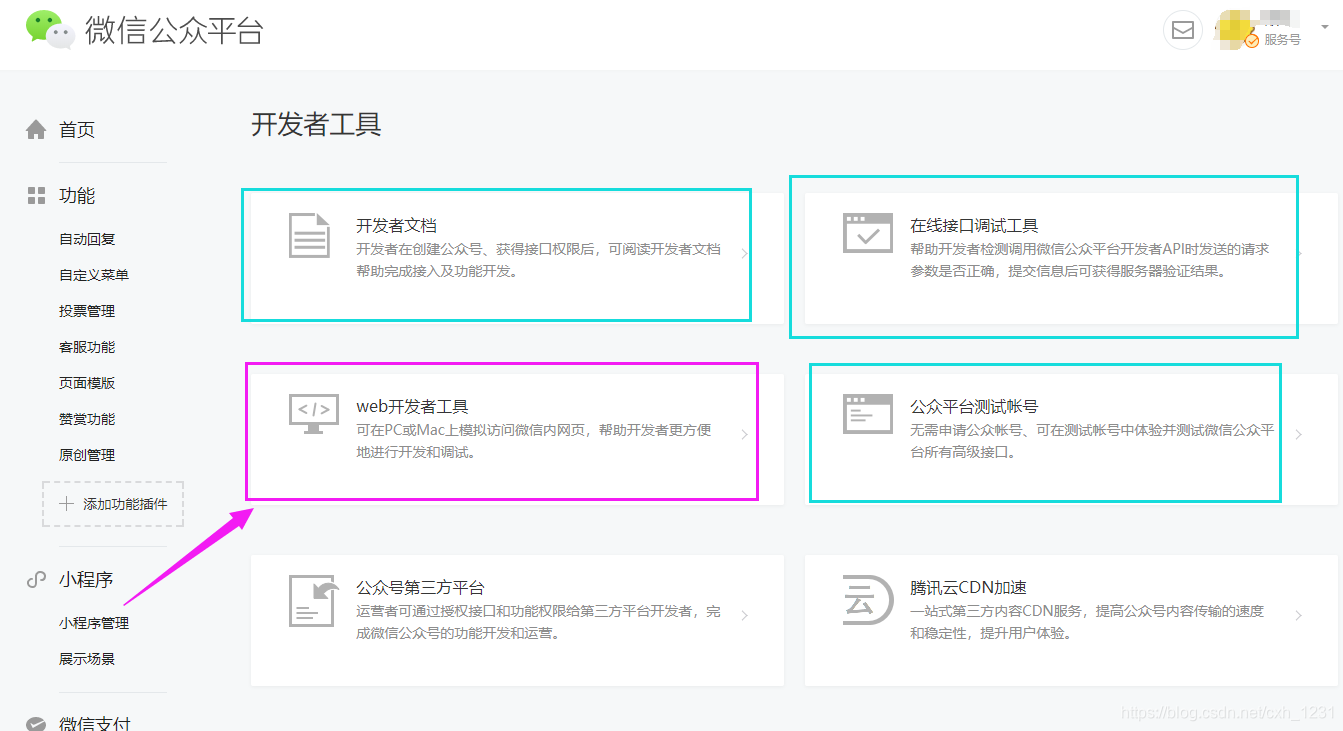Viewport: 1343px width, 731px height.
Task: Click the WeChat logo in header
Action: coord(50,30)
